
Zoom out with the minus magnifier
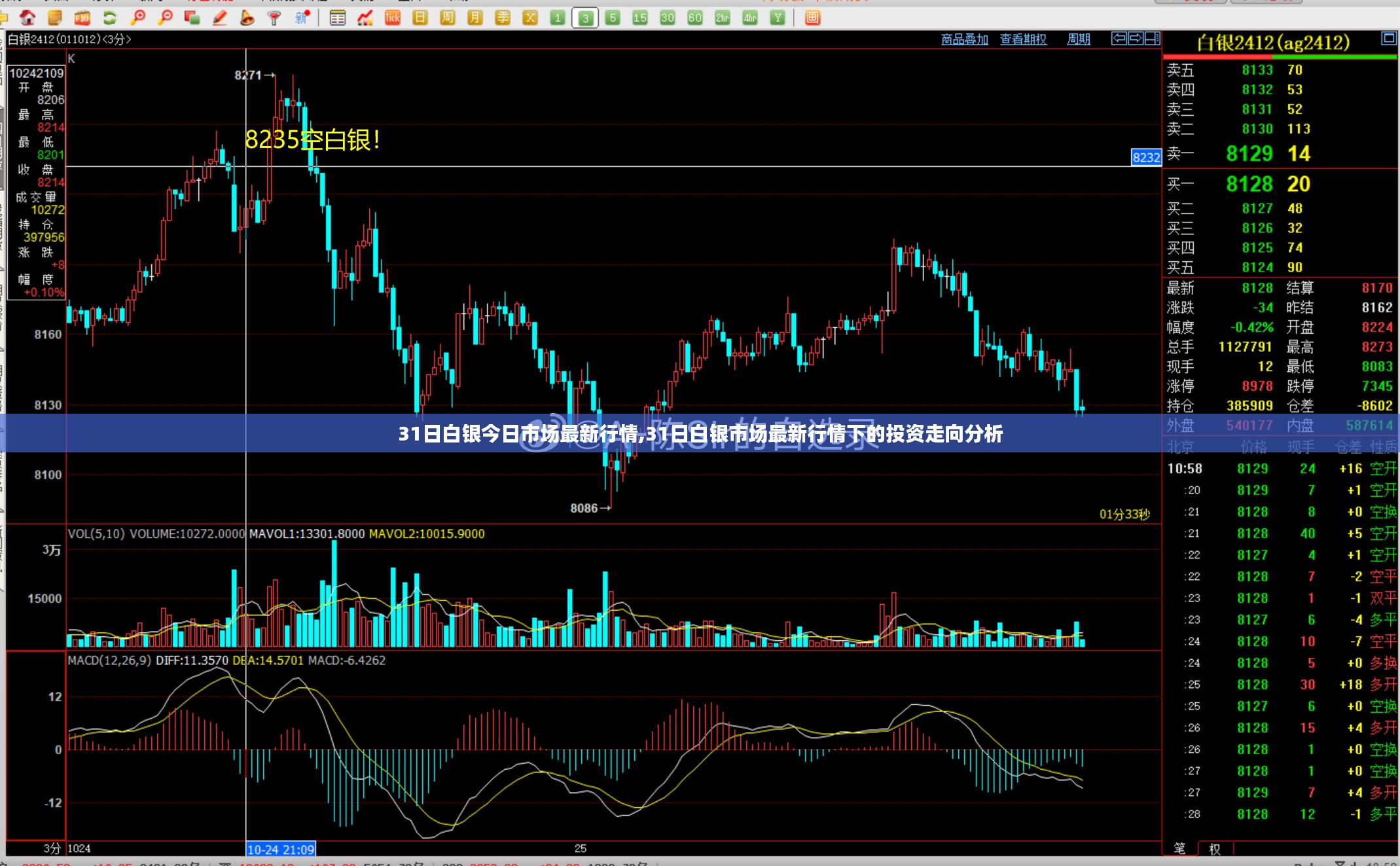coord(166,18)
